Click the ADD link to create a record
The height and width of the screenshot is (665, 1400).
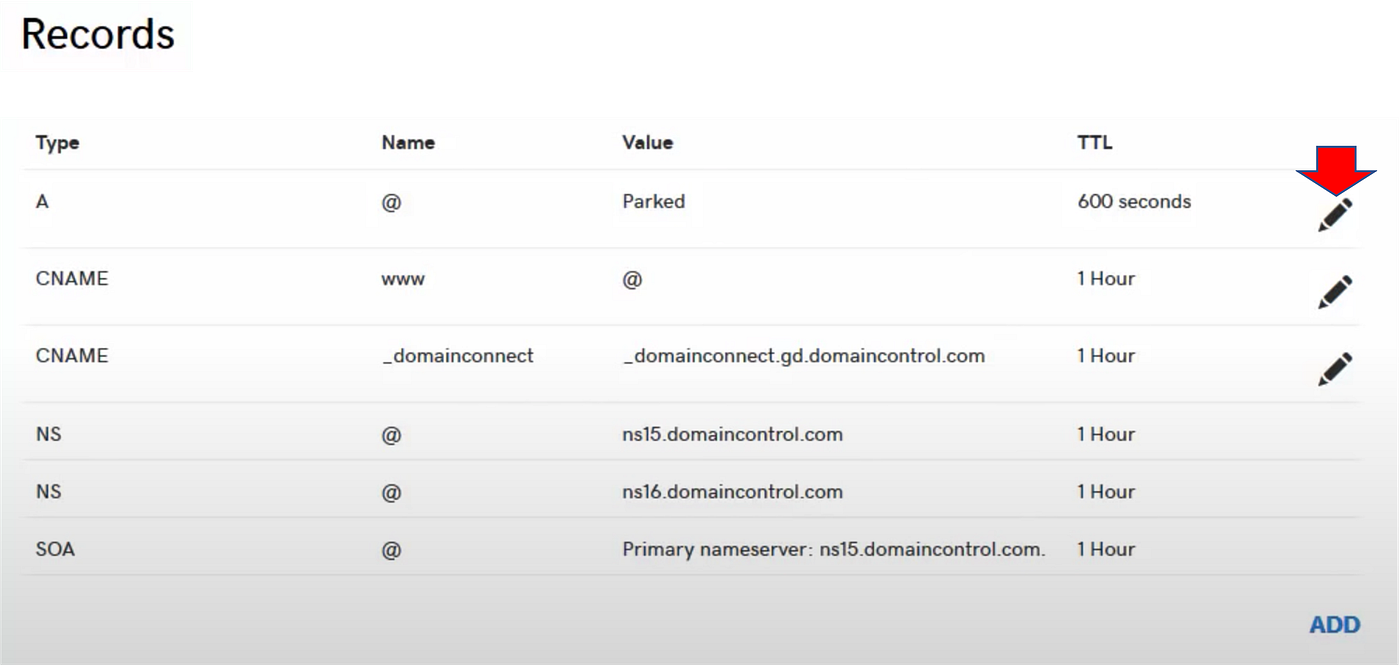(x=1334, y=624)
